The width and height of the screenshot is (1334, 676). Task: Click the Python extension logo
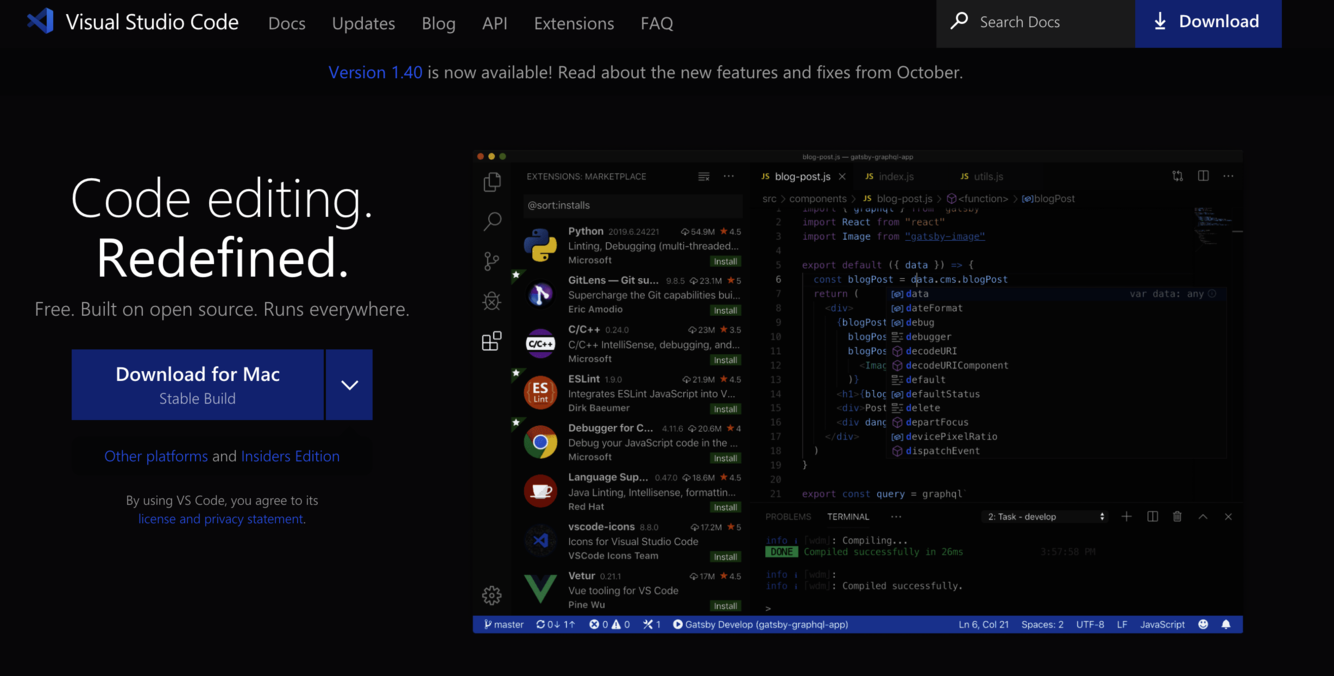pos(541,245)
